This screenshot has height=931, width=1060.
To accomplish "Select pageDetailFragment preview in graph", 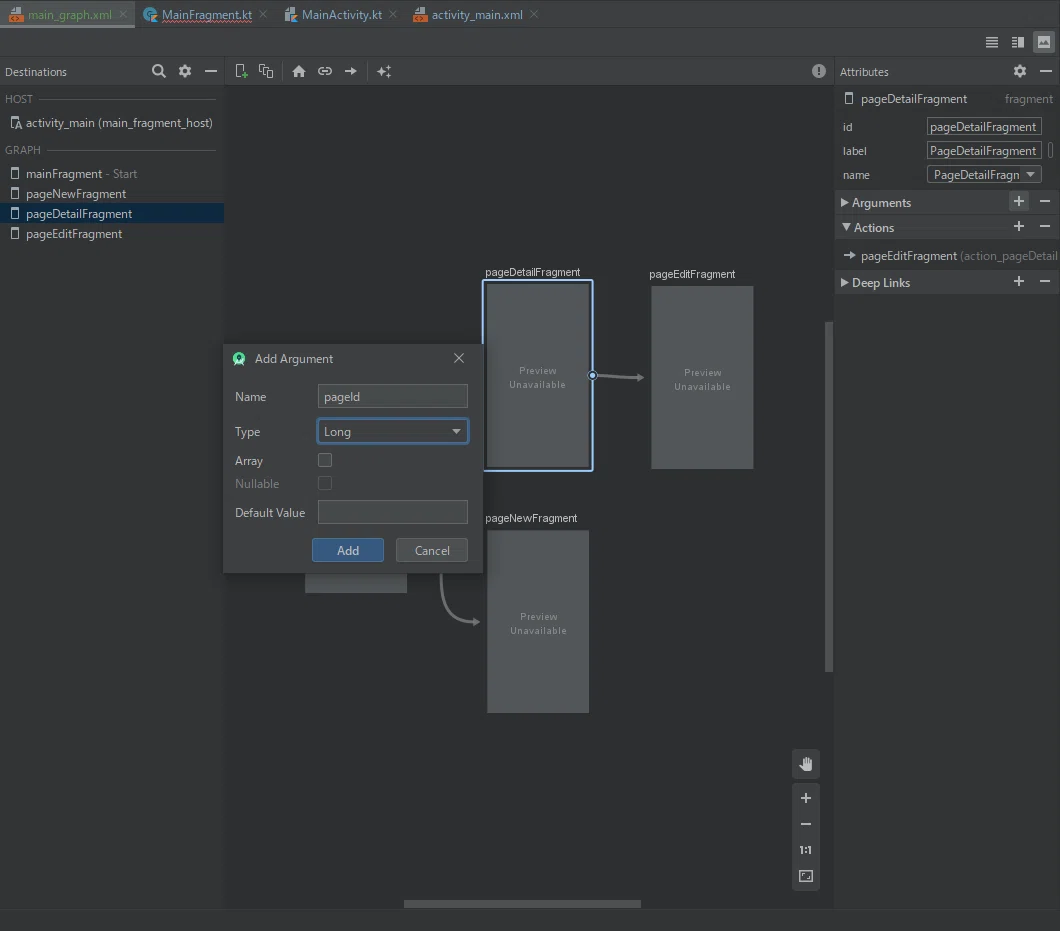I will (538, 375).
